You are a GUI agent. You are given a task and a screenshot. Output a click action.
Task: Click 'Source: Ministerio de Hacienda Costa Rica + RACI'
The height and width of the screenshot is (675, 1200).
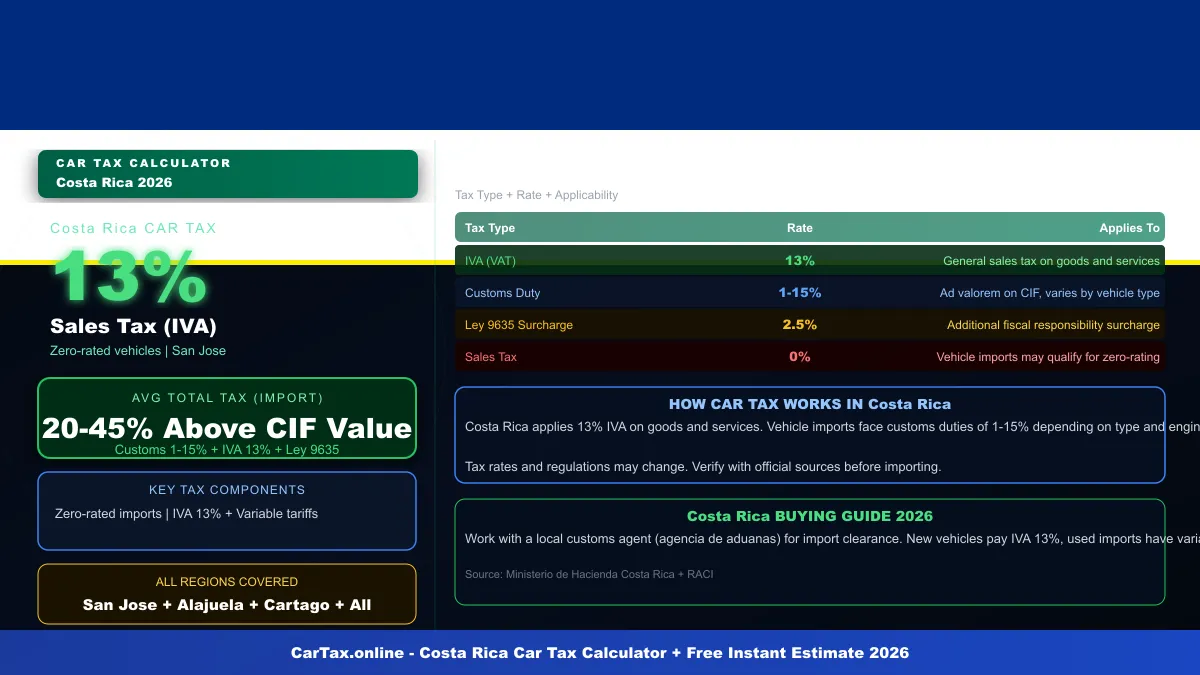click(x=589, y=575)
